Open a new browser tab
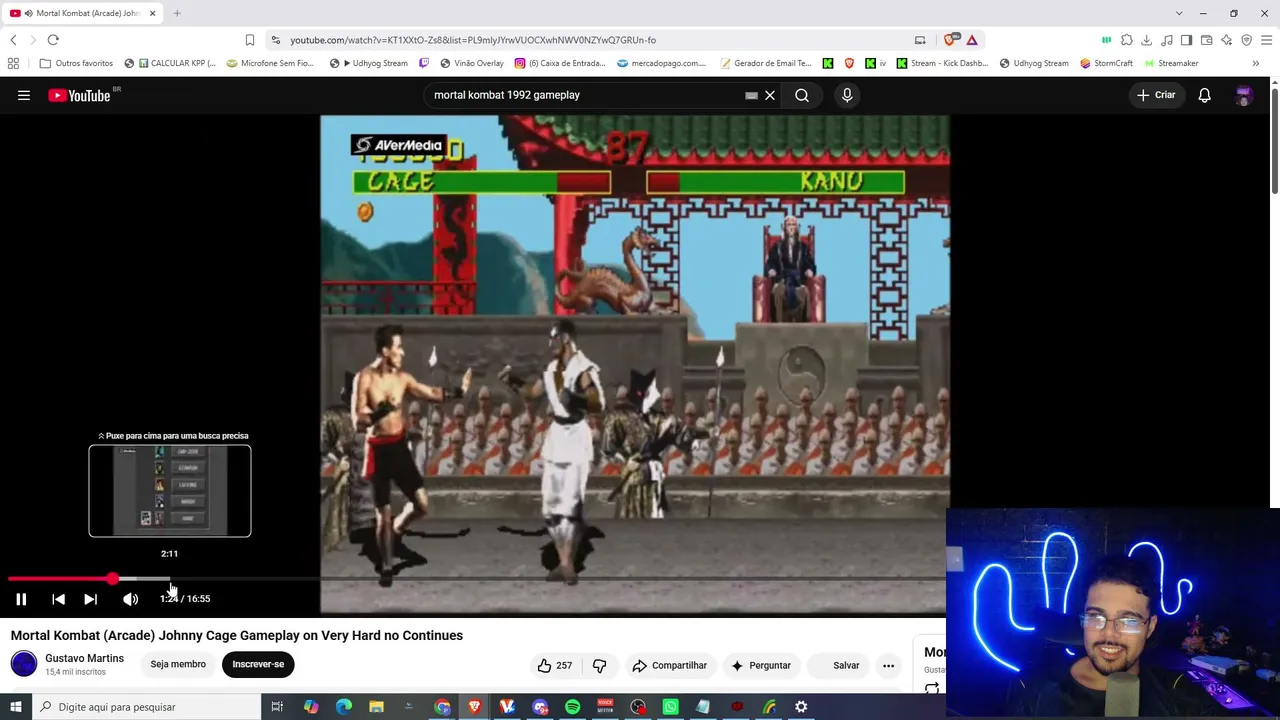 (177, 13)
